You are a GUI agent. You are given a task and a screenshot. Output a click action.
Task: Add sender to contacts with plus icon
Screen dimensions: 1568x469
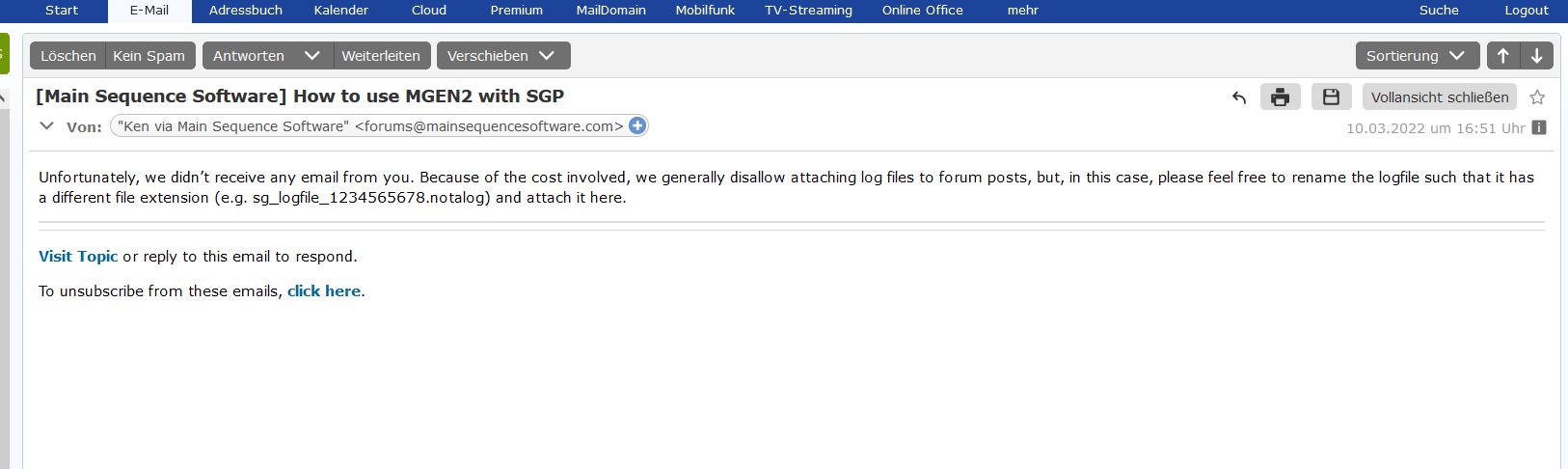click(x=637, y=125)
